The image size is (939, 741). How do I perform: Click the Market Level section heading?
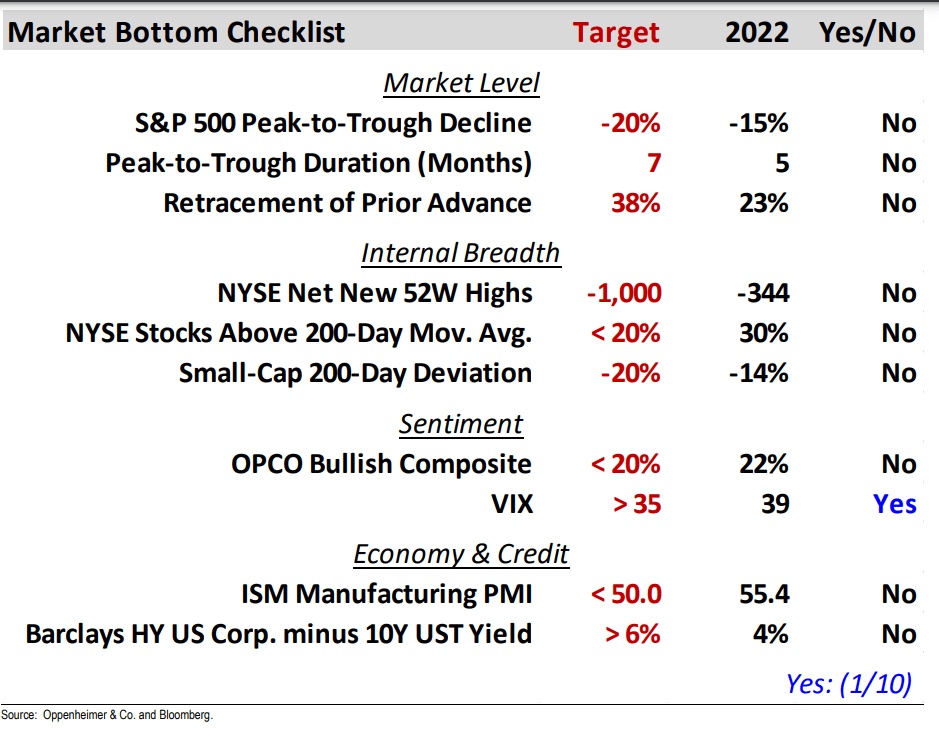pos(461,83)
